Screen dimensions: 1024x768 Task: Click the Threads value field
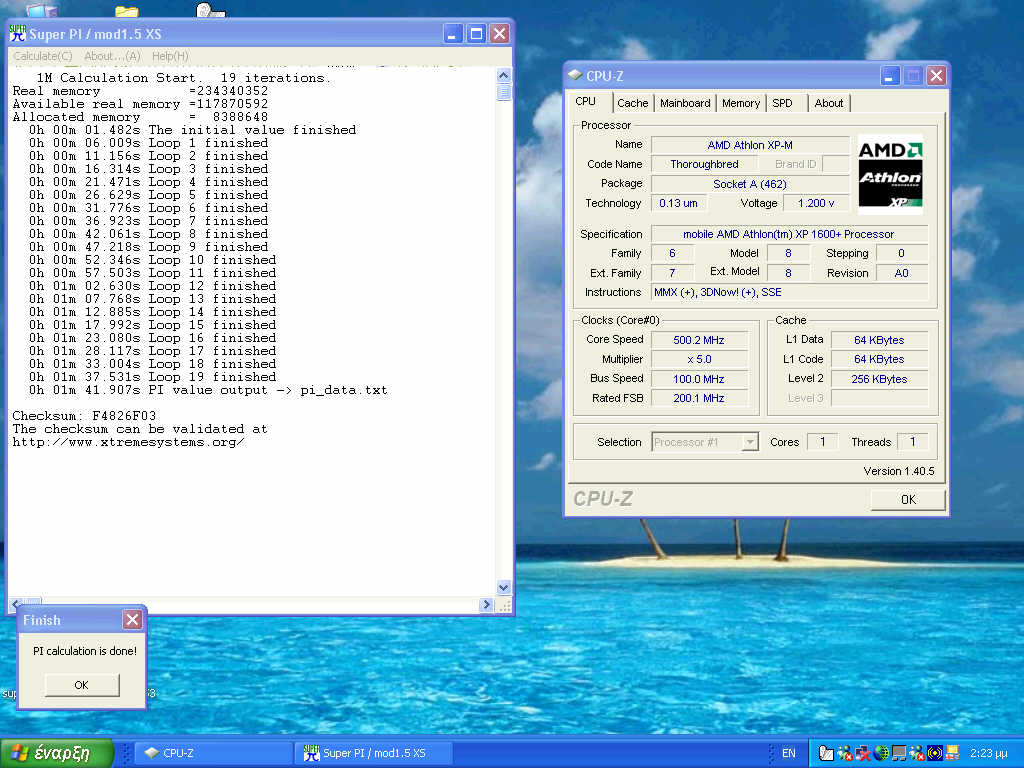pos(912,442)
